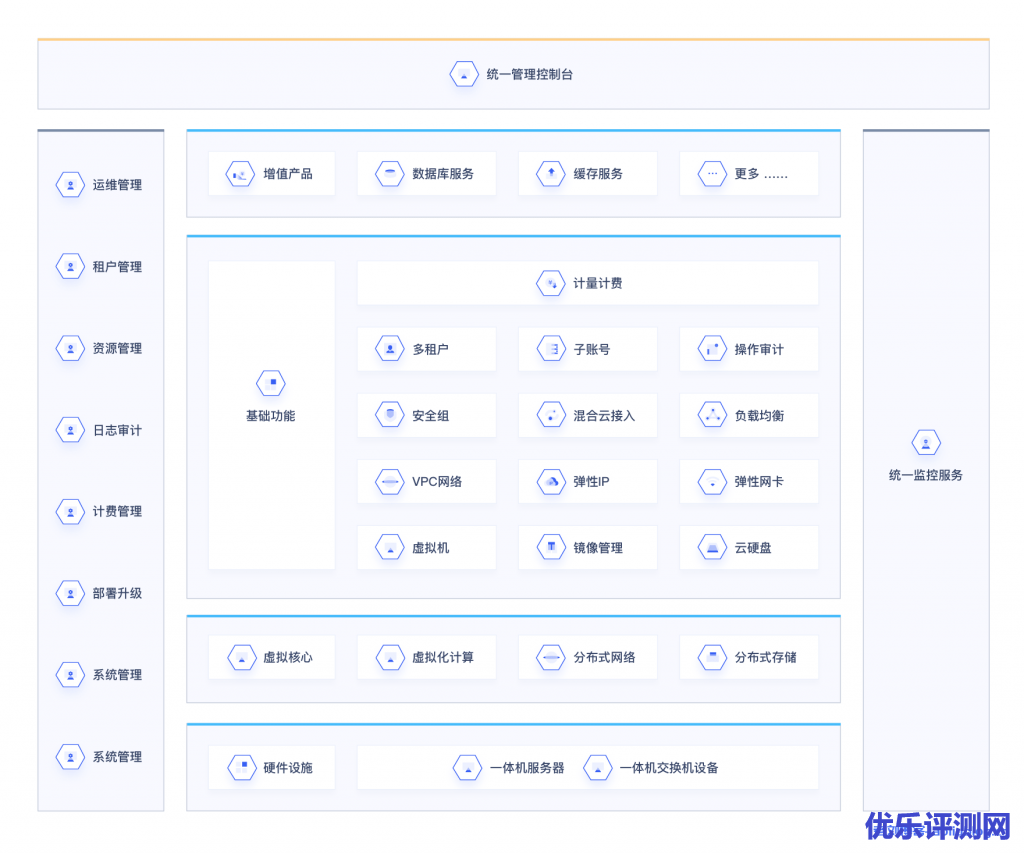Click the 硬件设施 hexagon icon
Viewport: 1024px width, 853px height.
tap(241, 768)
